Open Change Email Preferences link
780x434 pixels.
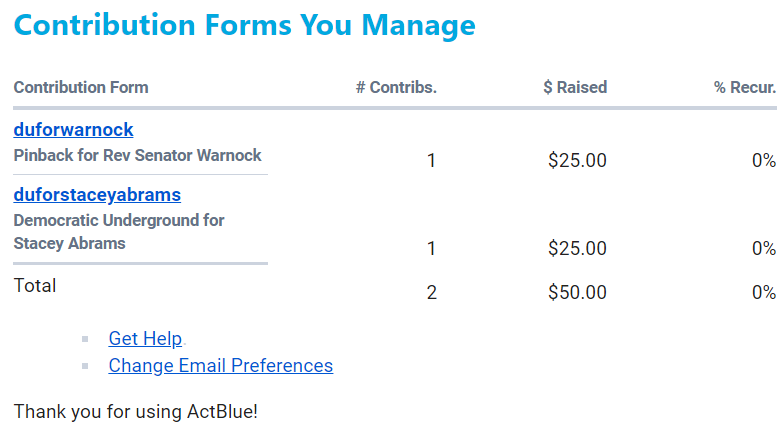tap(220, 366)
